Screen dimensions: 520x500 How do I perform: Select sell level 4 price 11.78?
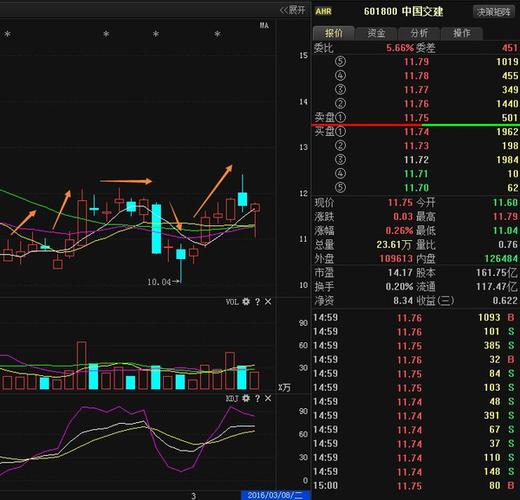coord(416,76)
